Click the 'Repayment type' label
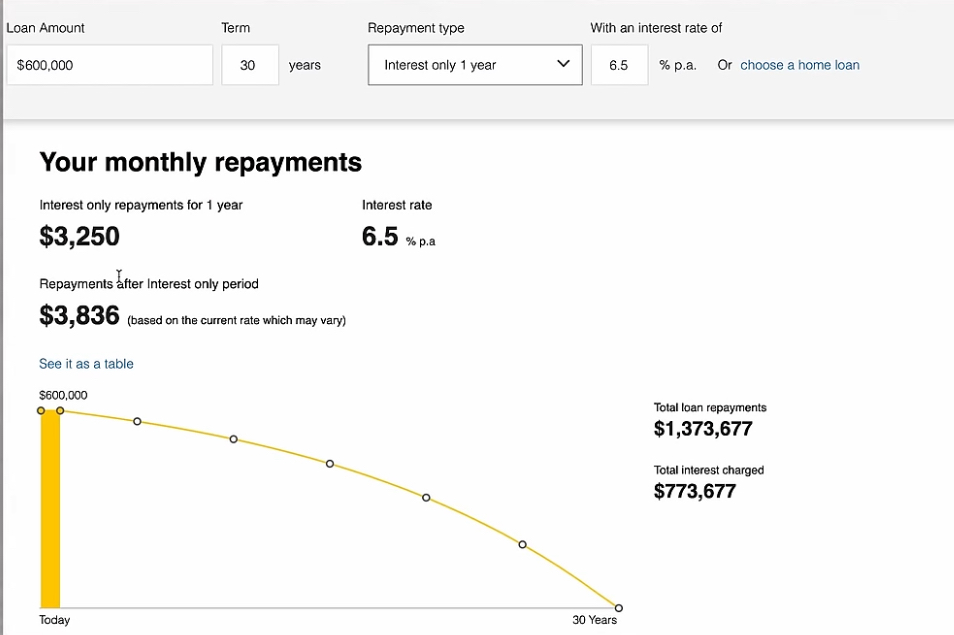This screenshot has width=954, height=635. [416, 28]
